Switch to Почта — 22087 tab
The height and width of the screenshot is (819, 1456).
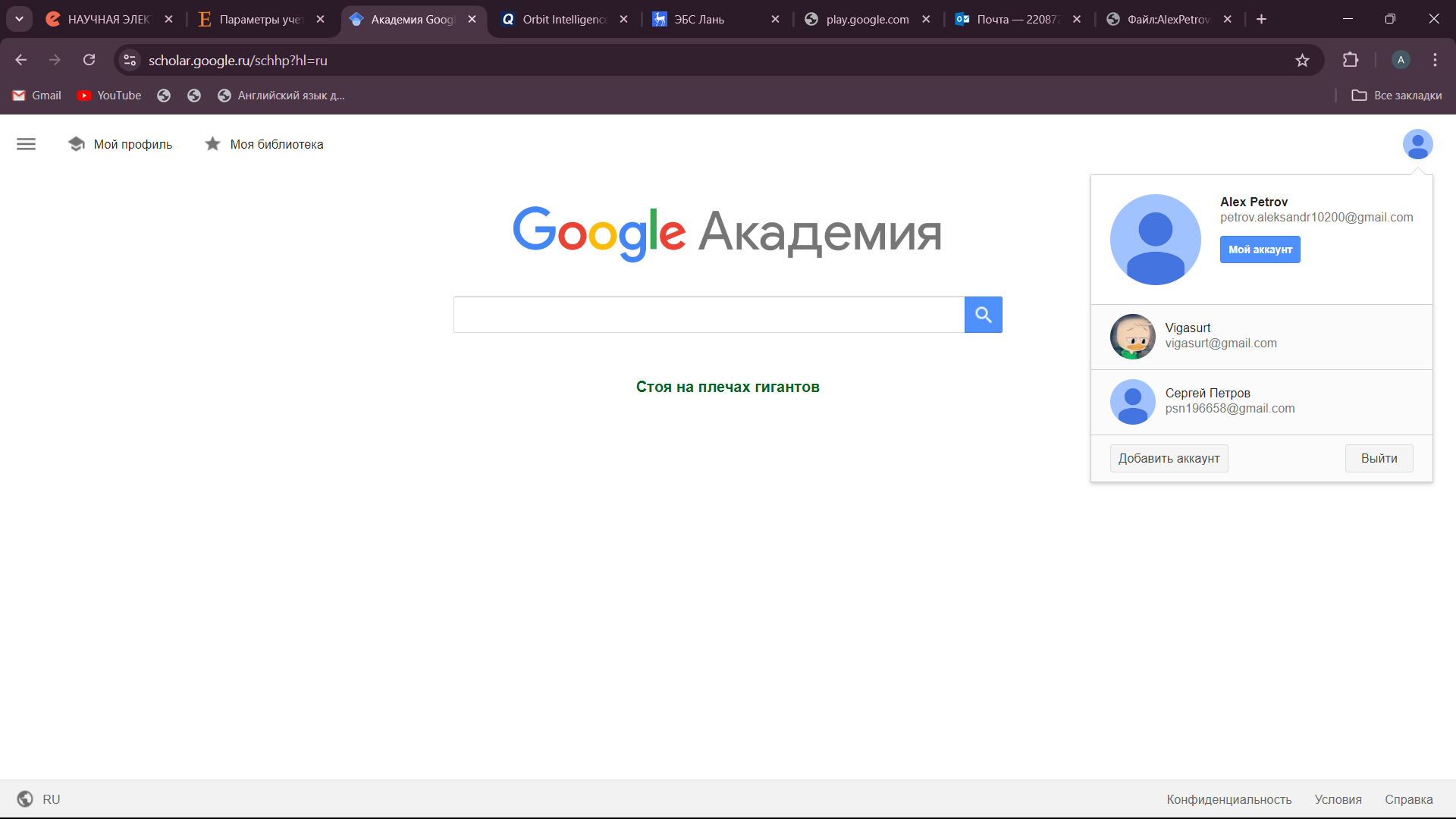click(1018, 19)
